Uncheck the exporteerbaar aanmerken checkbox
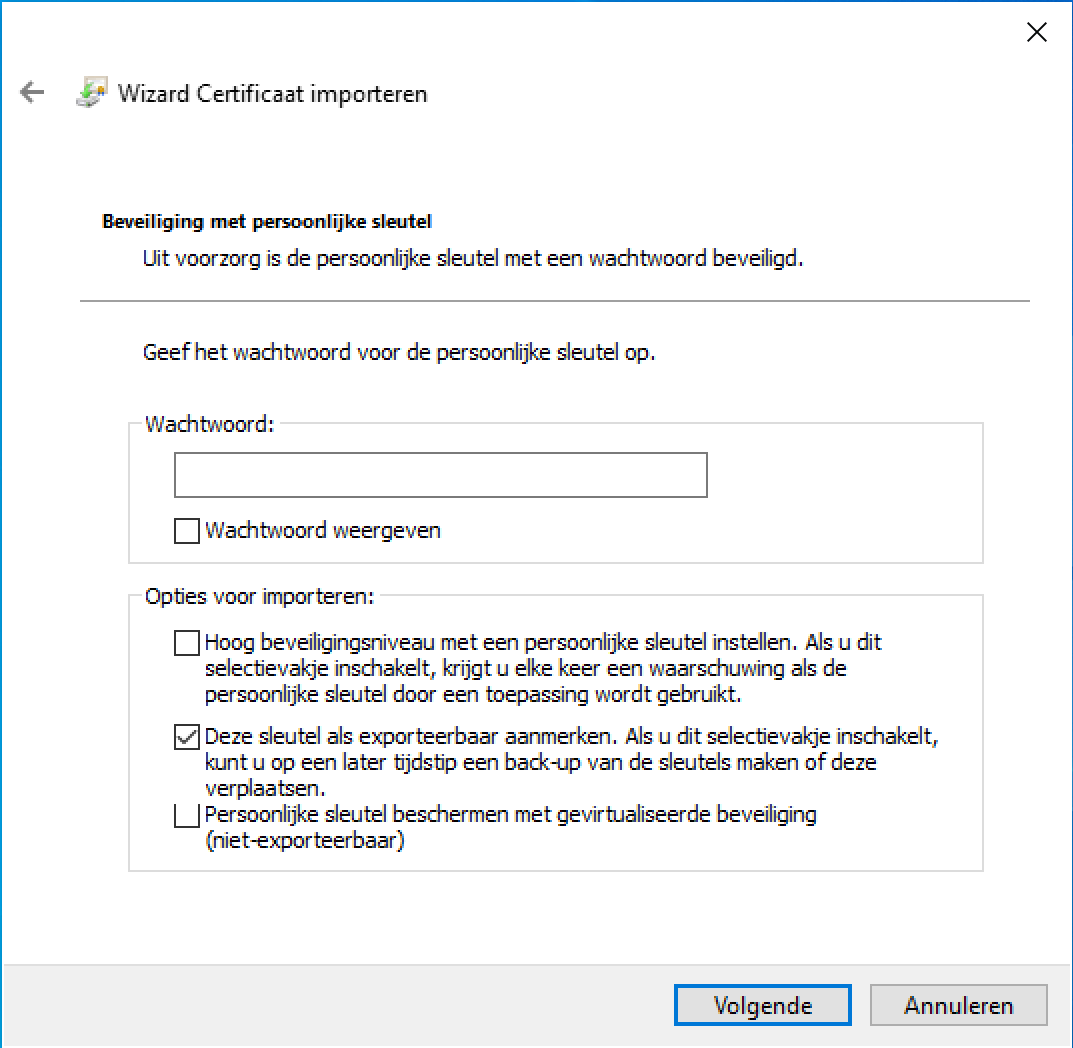The width and height of the screenshot is (1073, 1048). click(x=187, y=738)
